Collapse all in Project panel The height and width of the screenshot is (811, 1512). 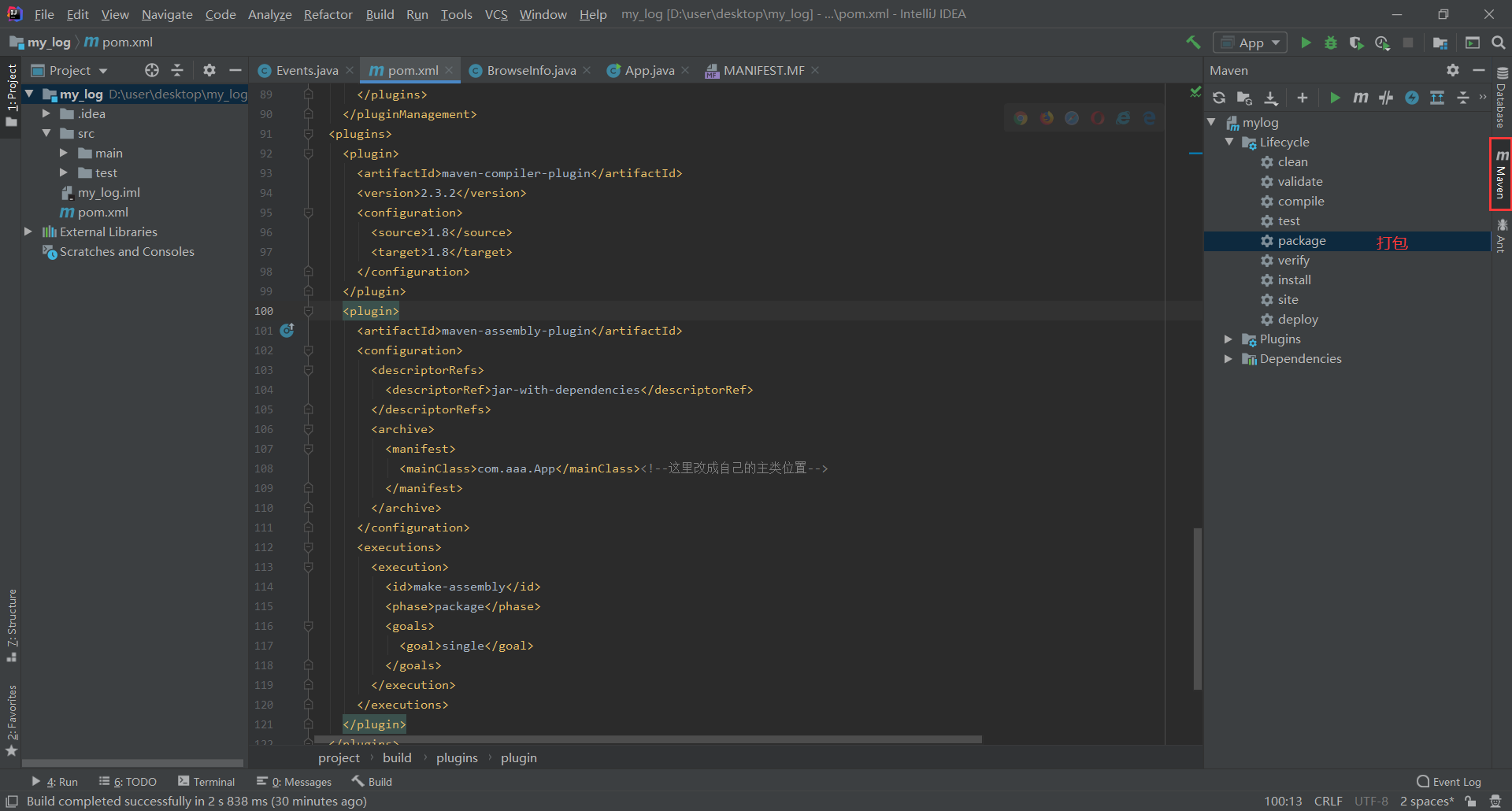point(177,70)
